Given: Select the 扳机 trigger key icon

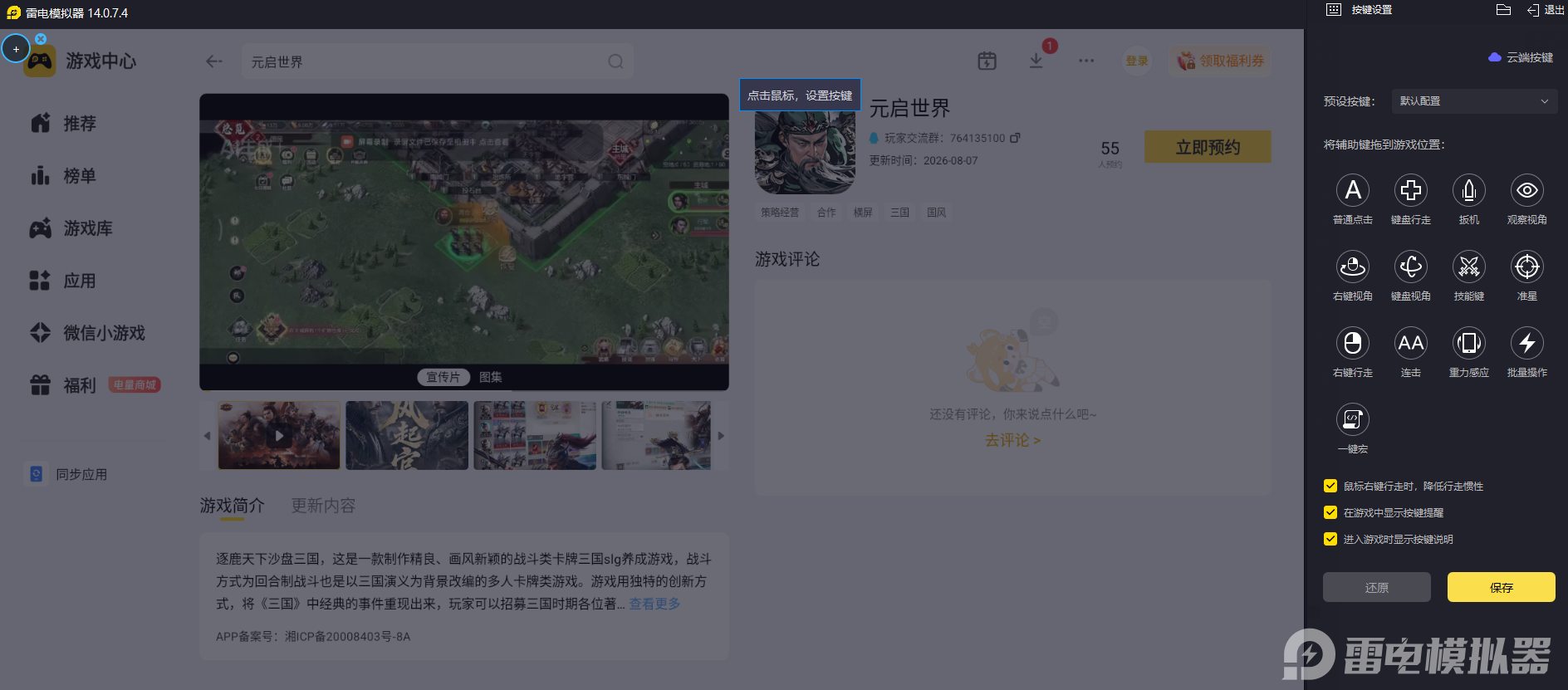Looking at the screenshot, I should pos(1469,190).
